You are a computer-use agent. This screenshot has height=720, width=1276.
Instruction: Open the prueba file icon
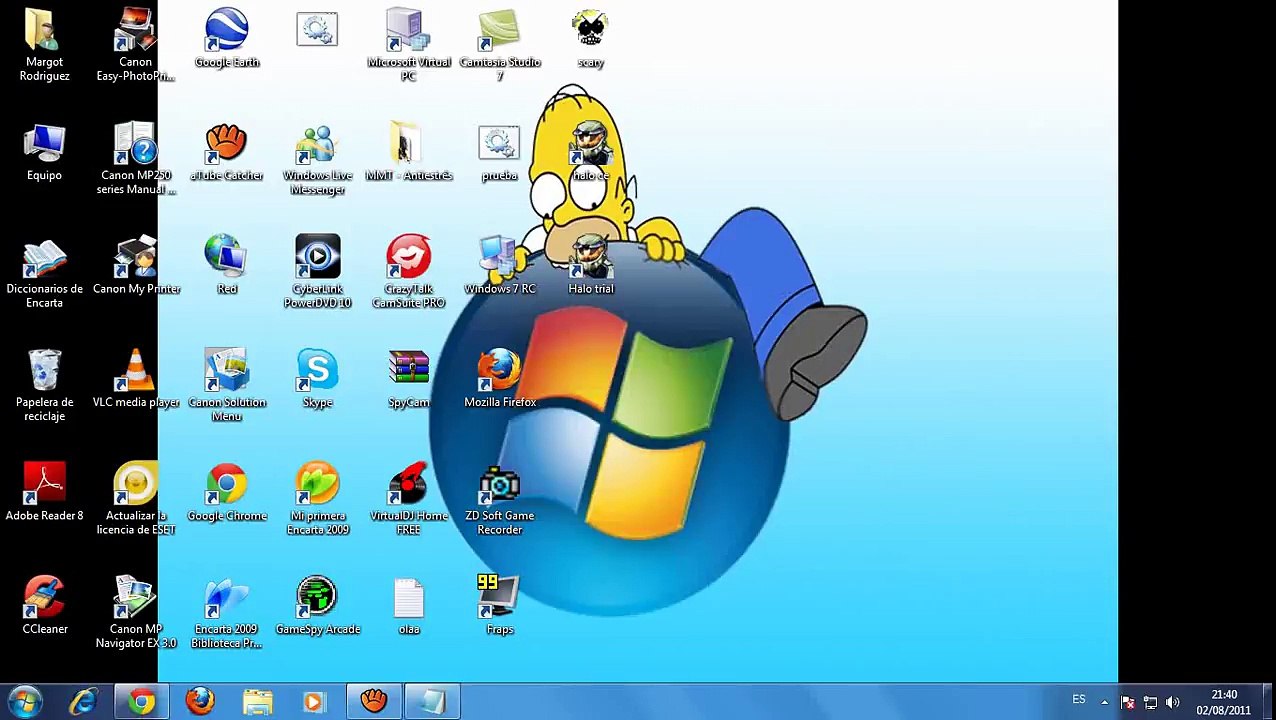(x=500, y=152)
